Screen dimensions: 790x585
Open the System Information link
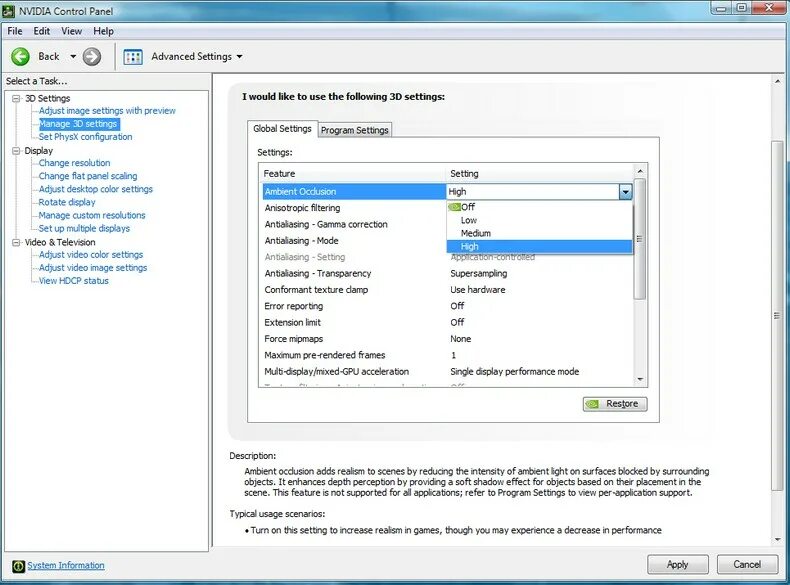(x=66, y=565)
